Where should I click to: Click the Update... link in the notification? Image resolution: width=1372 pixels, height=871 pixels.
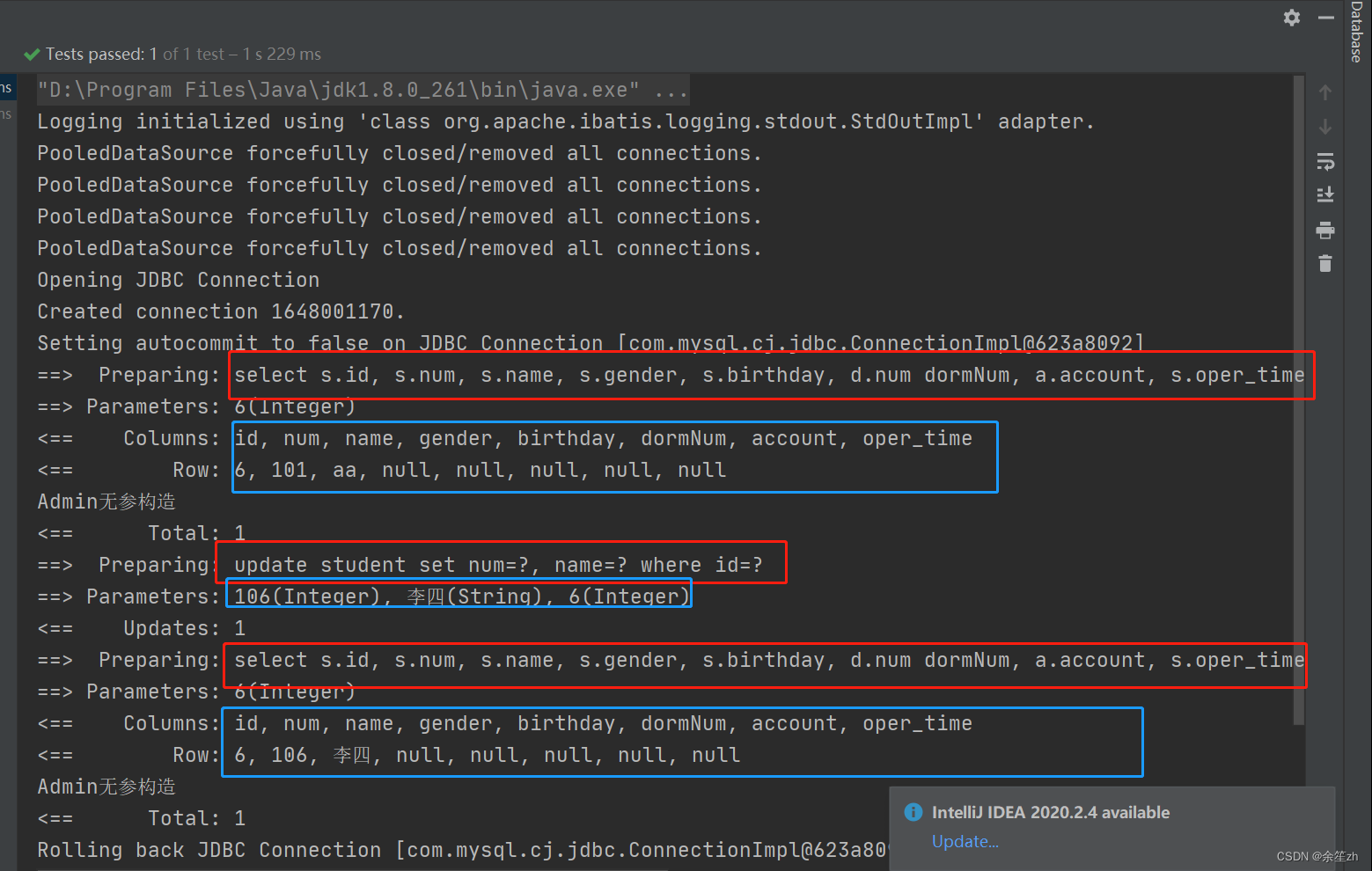[965, 841]
